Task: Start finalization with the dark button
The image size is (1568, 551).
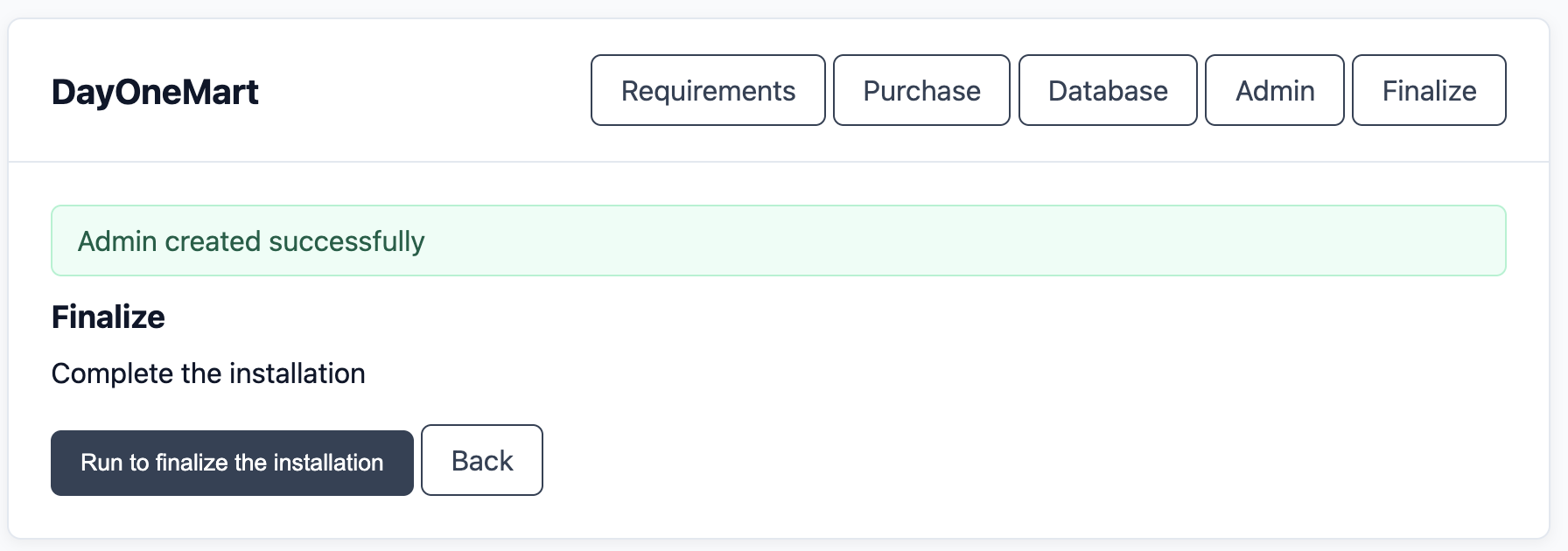Action: point(231,462)
